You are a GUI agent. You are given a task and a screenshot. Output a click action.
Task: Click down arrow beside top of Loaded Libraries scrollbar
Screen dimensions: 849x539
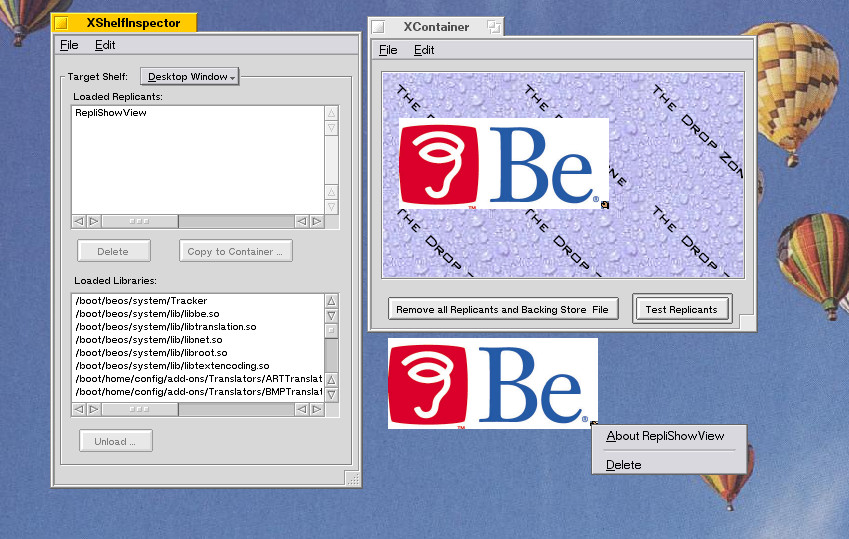[331, 315]
